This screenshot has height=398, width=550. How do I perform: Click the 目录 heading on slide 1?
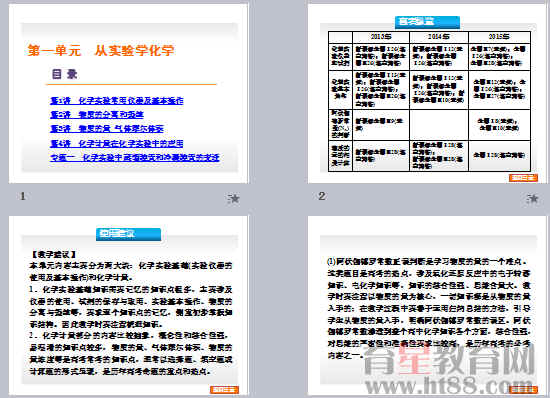coord(65,74)
